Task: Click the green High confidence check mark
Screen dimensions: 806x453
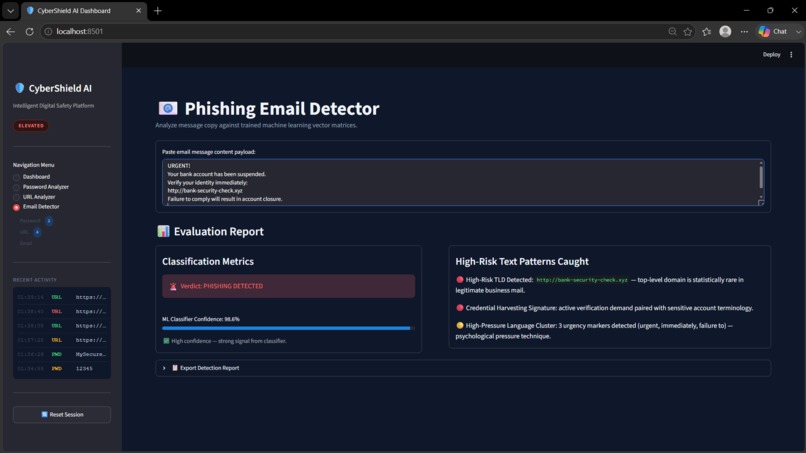Action: [x=166, y=341]
